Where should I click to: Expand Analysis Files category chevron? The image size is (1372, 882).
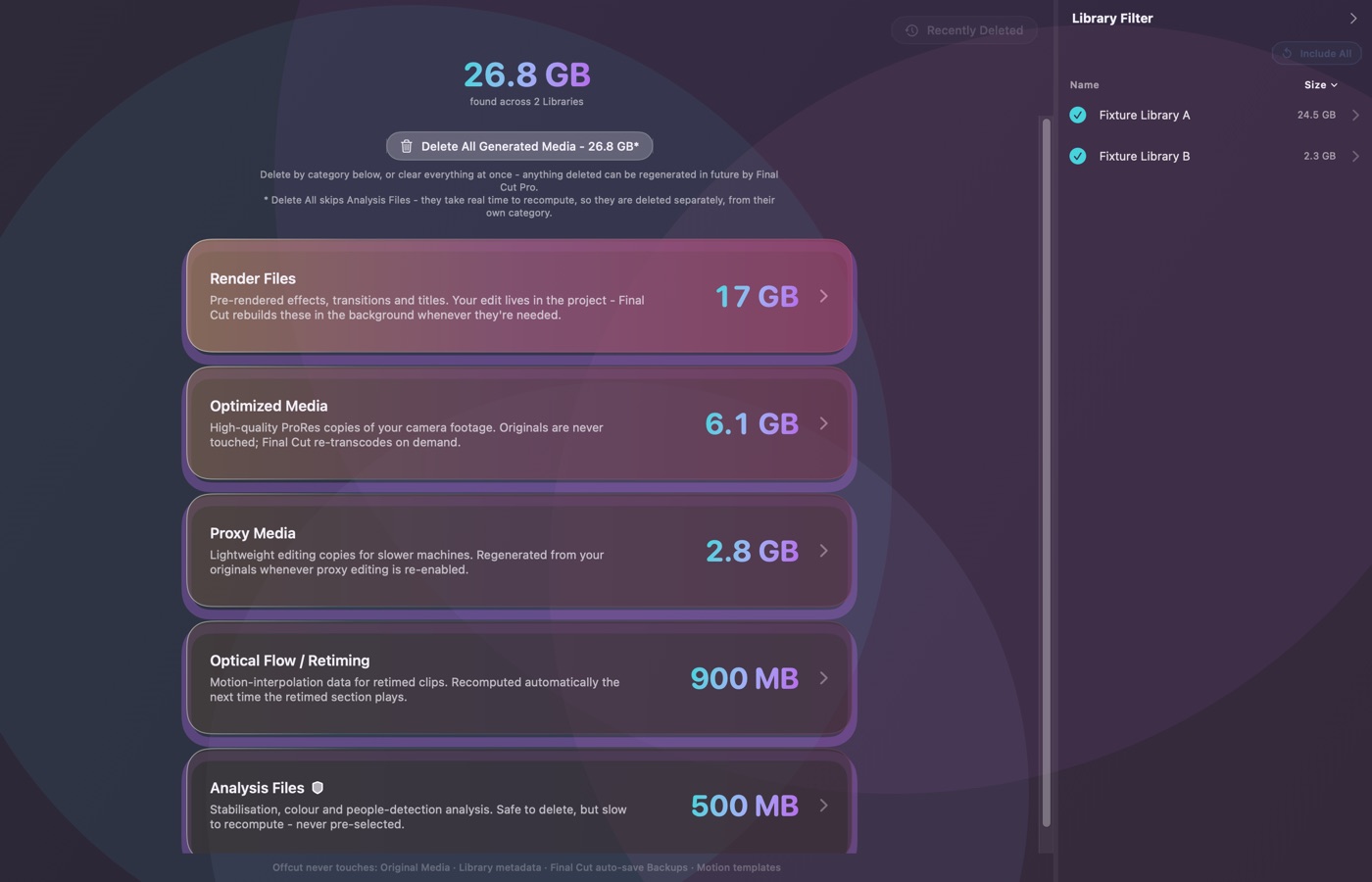[823, 806]
